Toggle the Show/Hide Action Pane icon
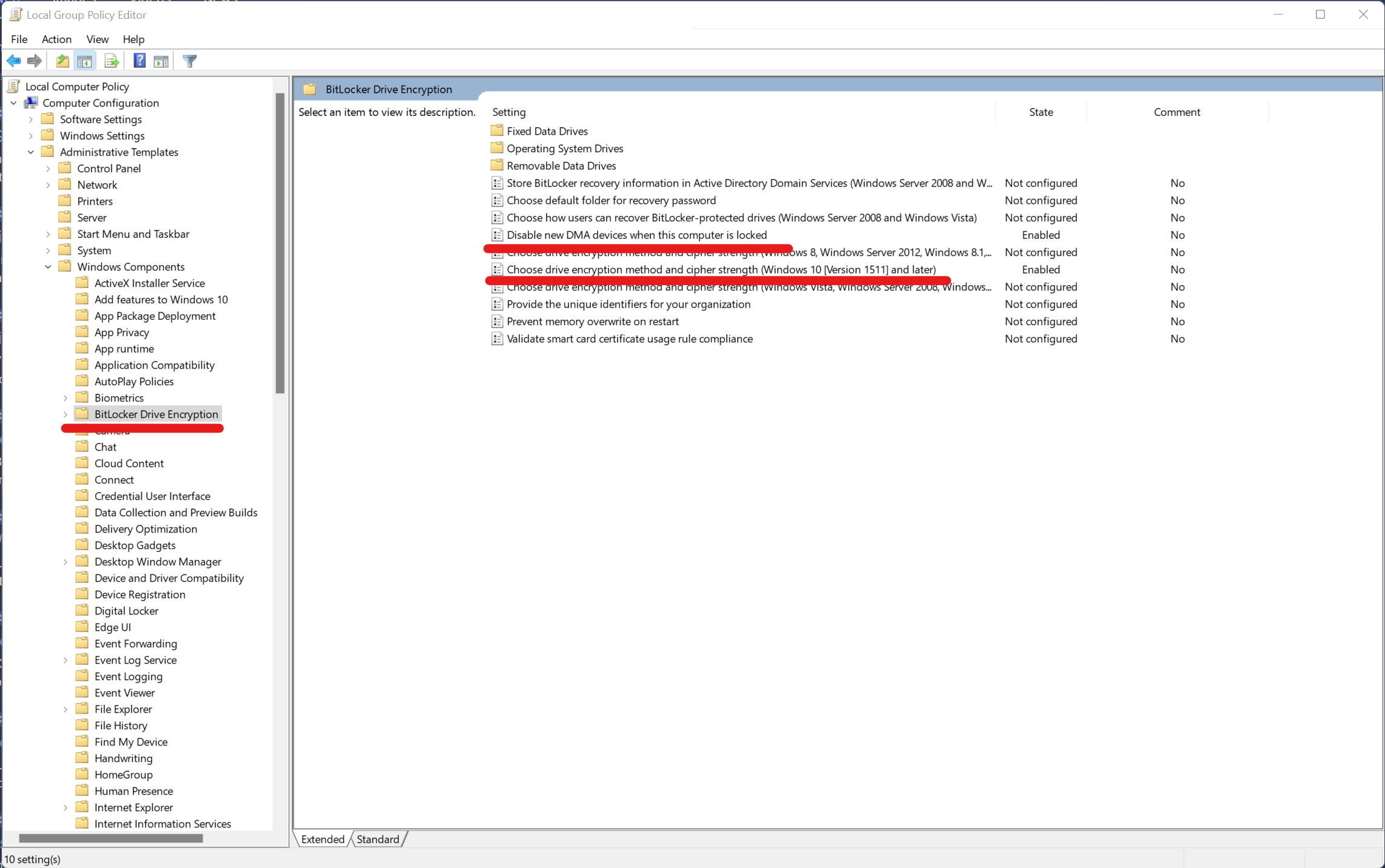The width and height of the screenshot is (1385, 868). (x=161, y=61)
